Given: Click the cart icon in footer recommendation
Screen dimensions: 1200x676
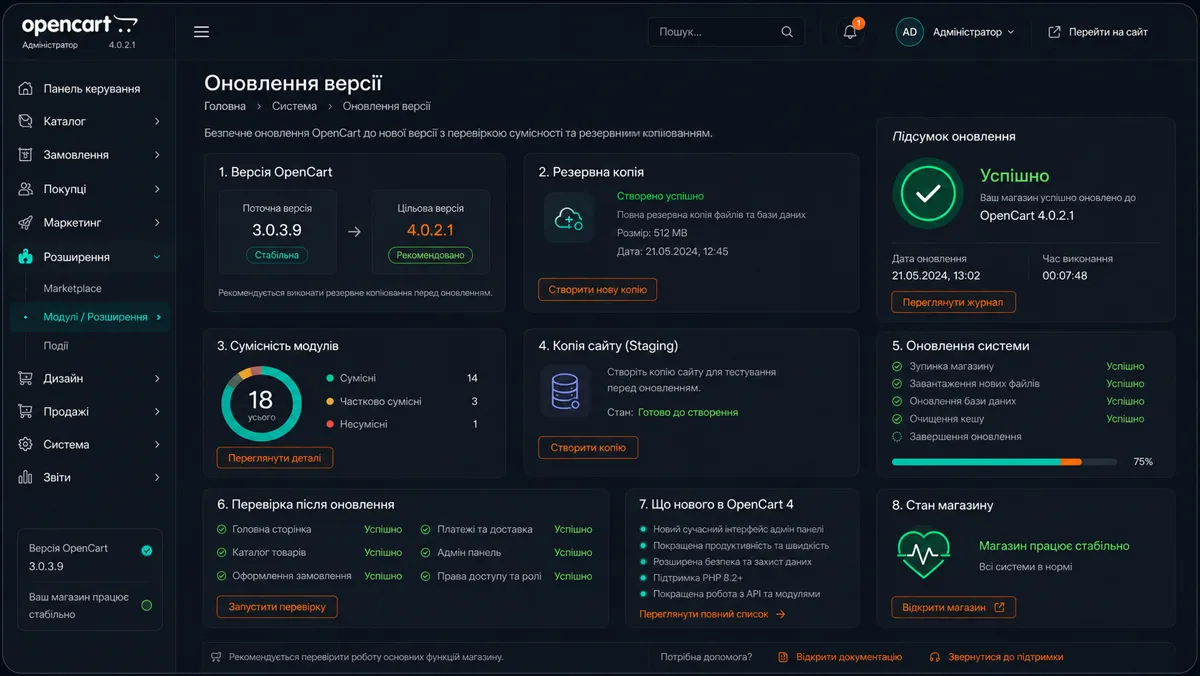Looking at the screenshot, I should (216, 657).
